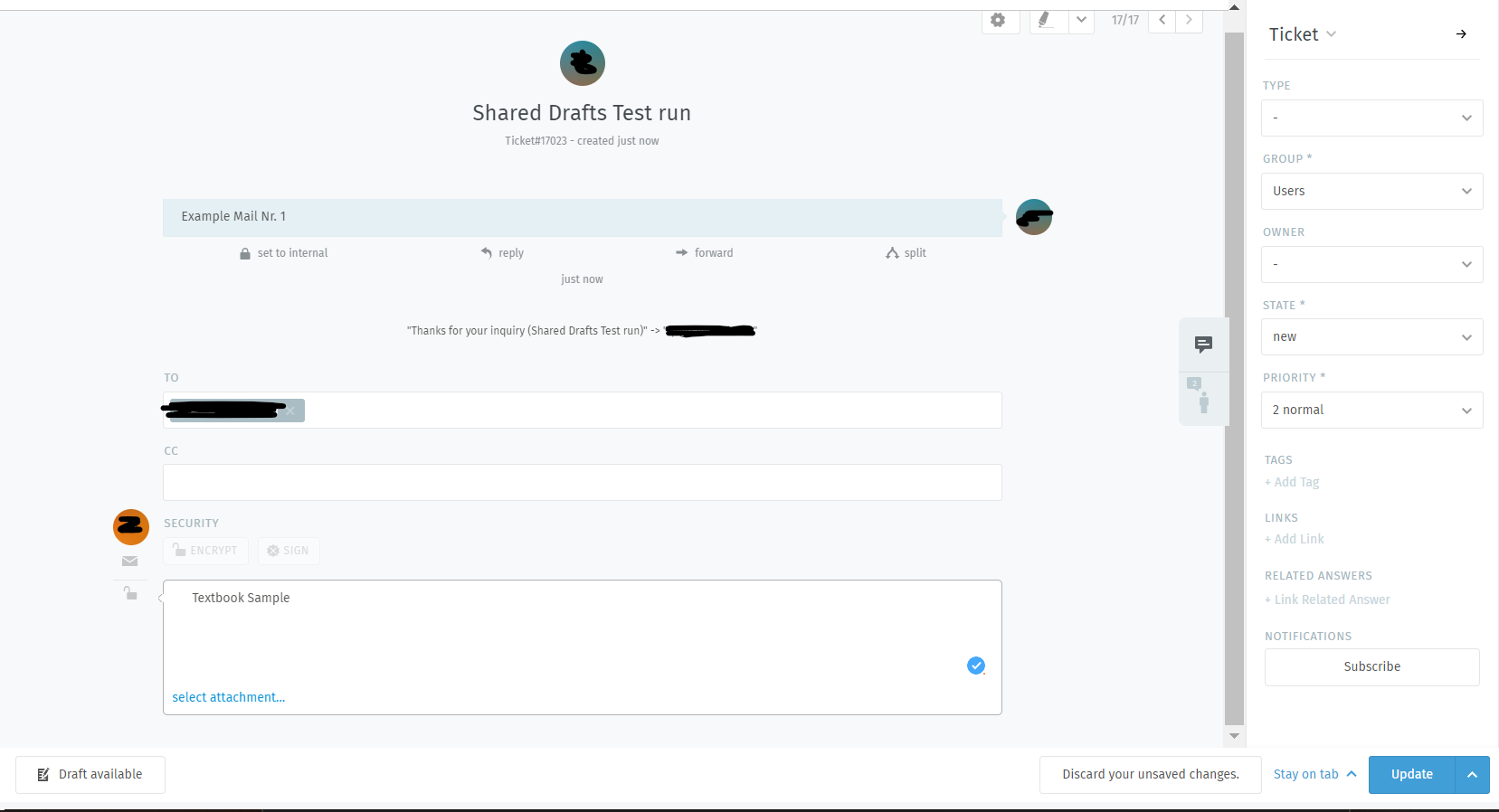This screenshot has height=812, width=1499.
Task: Click the scrollbar up arrow
Action: (1234, 6)
